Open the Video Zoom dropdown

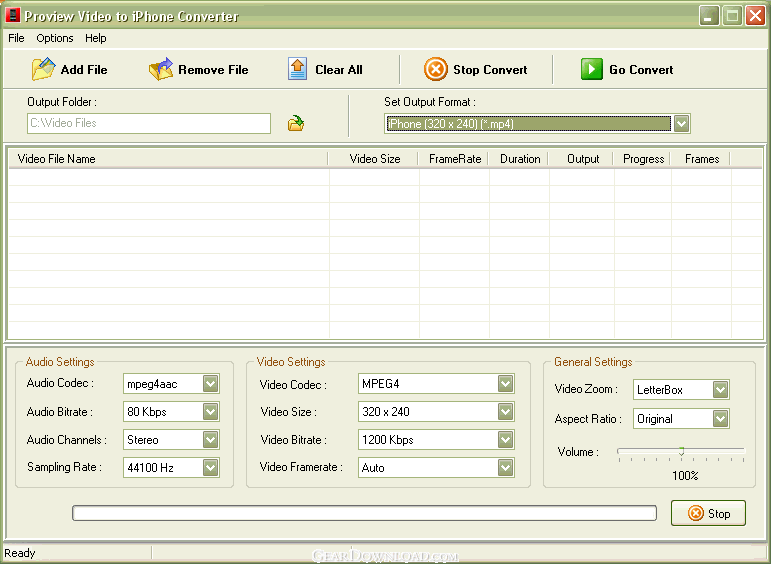681,389
